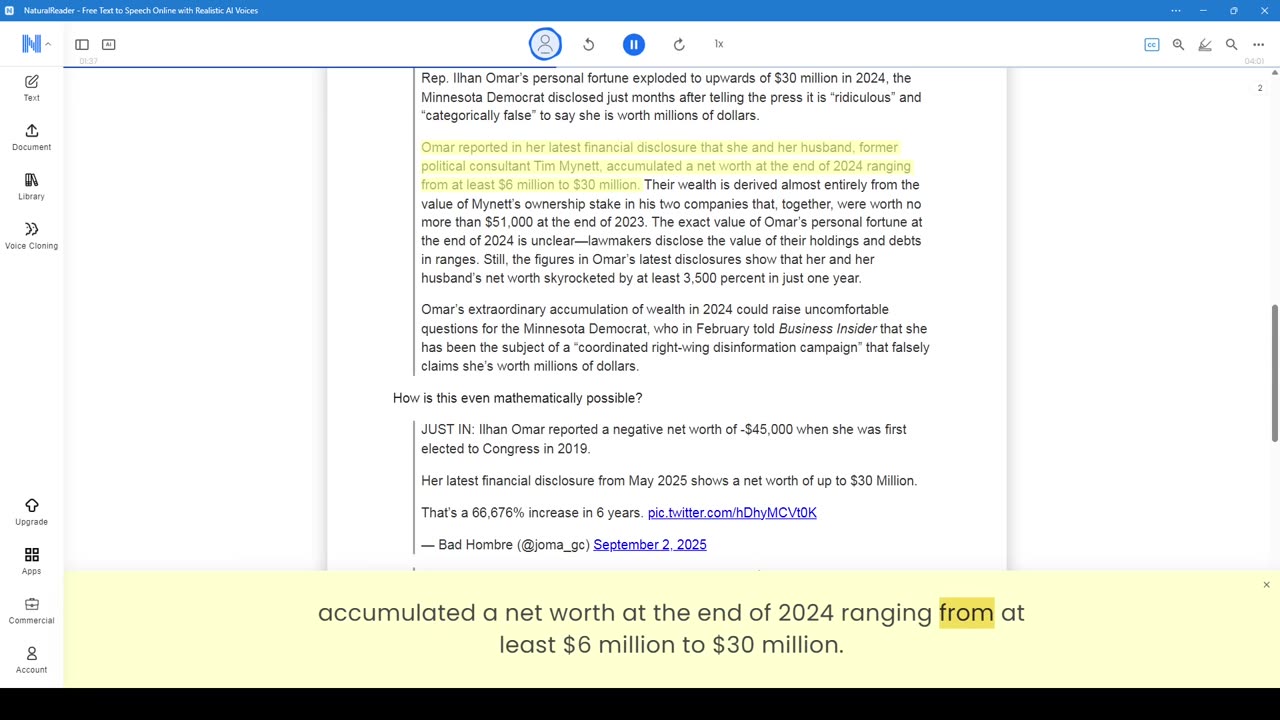Click the highlighted word 'from' in caption
1280x720 pixels.
(x=966, y=613)
